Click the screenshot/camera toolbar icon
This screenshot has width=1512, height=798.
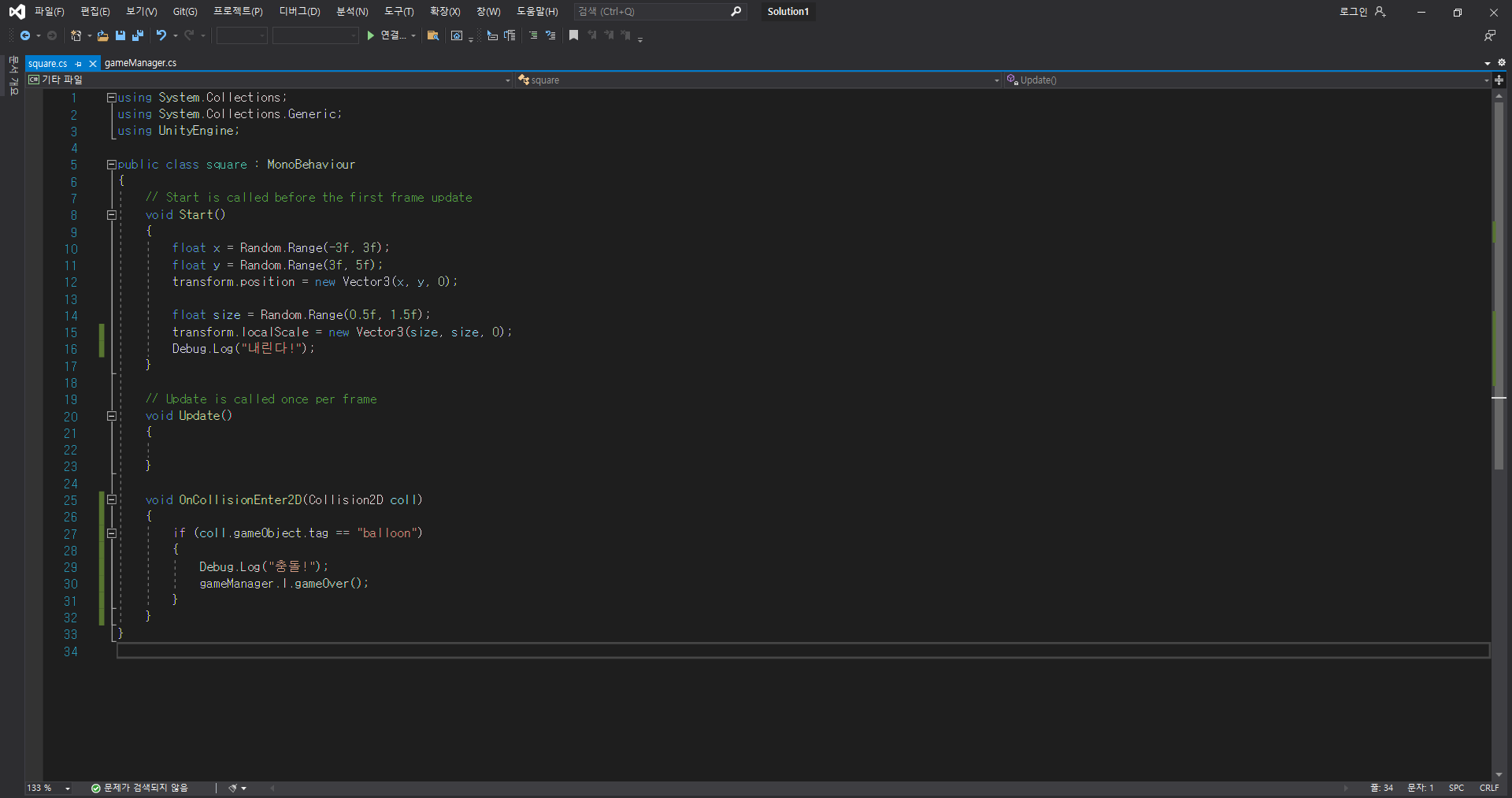pos(457,35)
